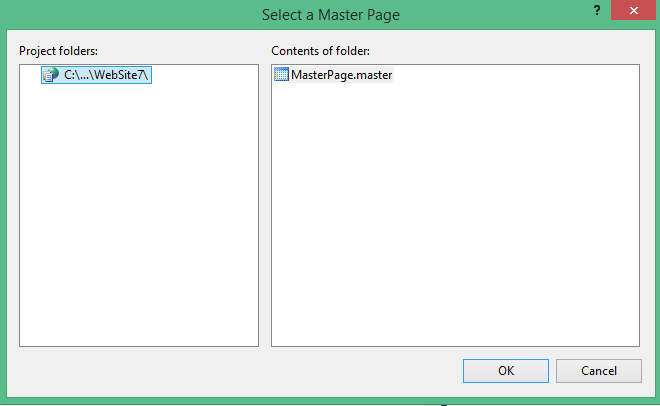Select the MasterPage.master file name
Viewport: 660px width, 406px height.
pos(341,75)
